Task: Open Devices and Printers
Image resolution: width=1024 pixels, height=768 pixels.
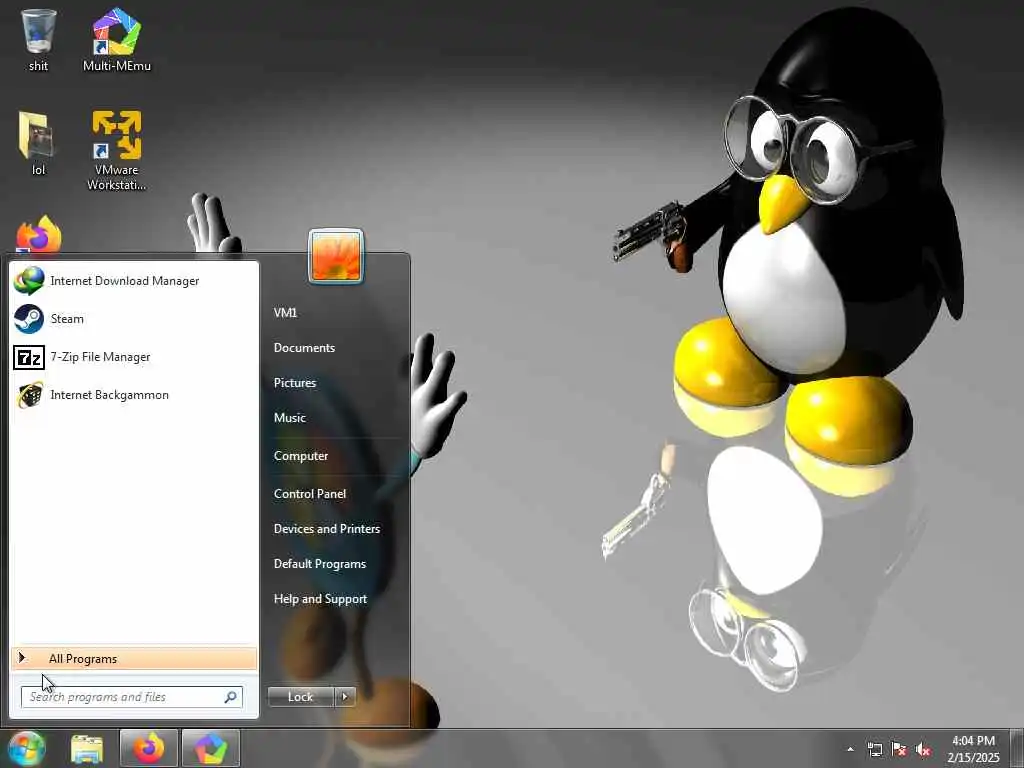Action: coord(327,529)
